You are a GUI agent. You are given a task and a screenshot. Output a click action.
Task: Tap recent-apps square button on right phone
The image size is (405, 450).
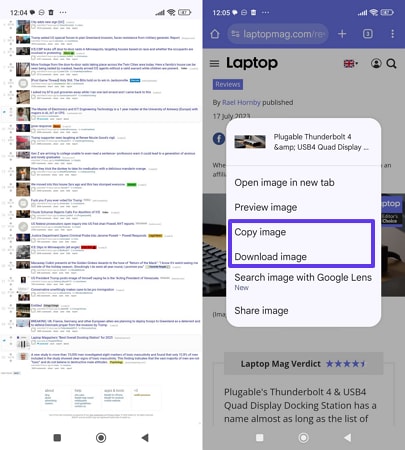click(260, 437)
